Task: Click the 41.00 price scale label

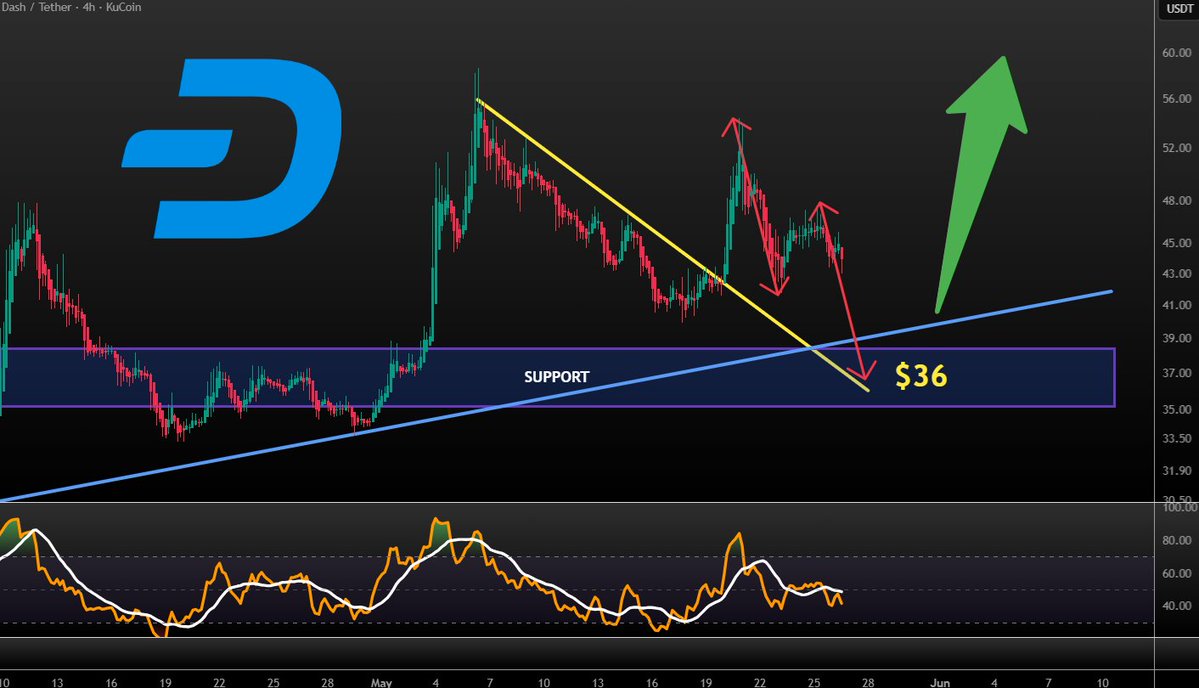Action: (x=1177, y=305)
